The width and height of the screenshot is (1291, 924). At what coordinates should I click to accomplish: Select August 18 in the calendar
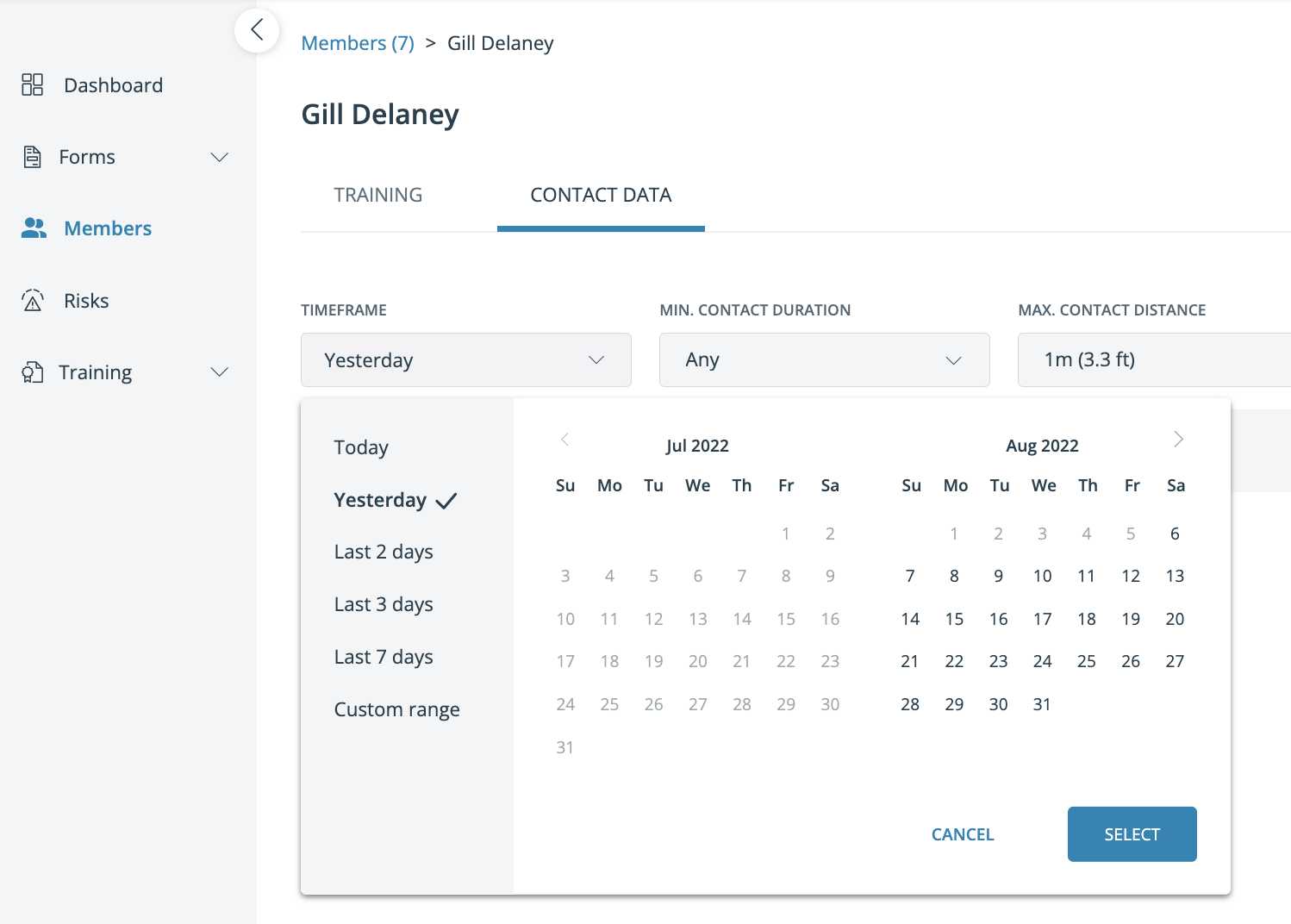click(1087, 619)
